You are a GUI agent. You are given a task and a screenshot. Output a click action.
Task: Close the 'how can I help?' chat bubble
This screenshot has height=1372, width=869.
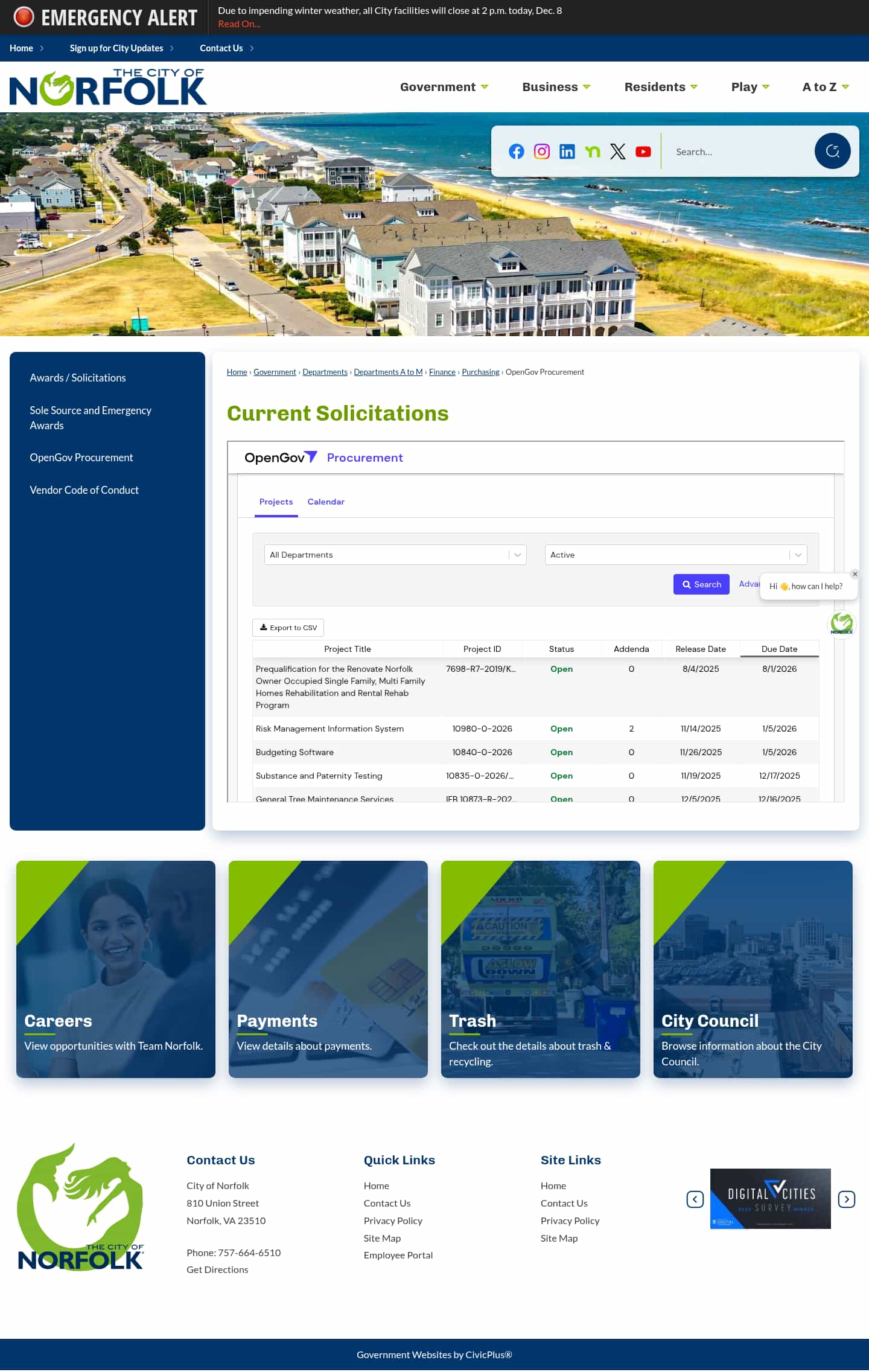855,574
